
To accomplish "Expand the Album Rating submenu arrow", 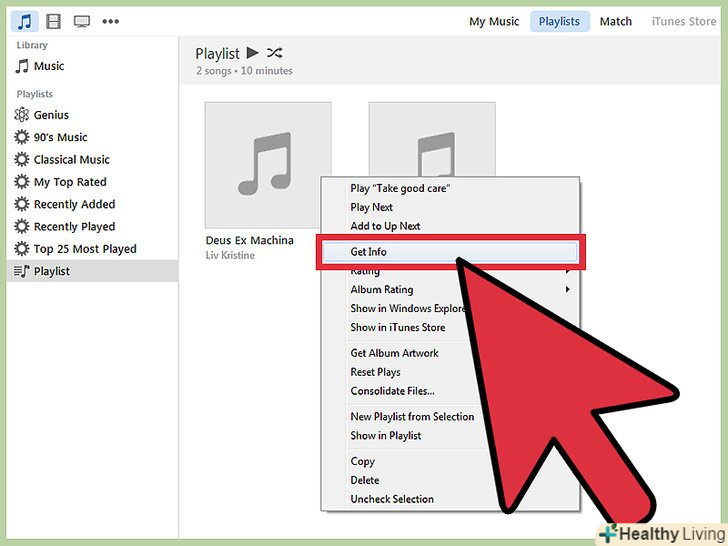I will tap(567, 289).
